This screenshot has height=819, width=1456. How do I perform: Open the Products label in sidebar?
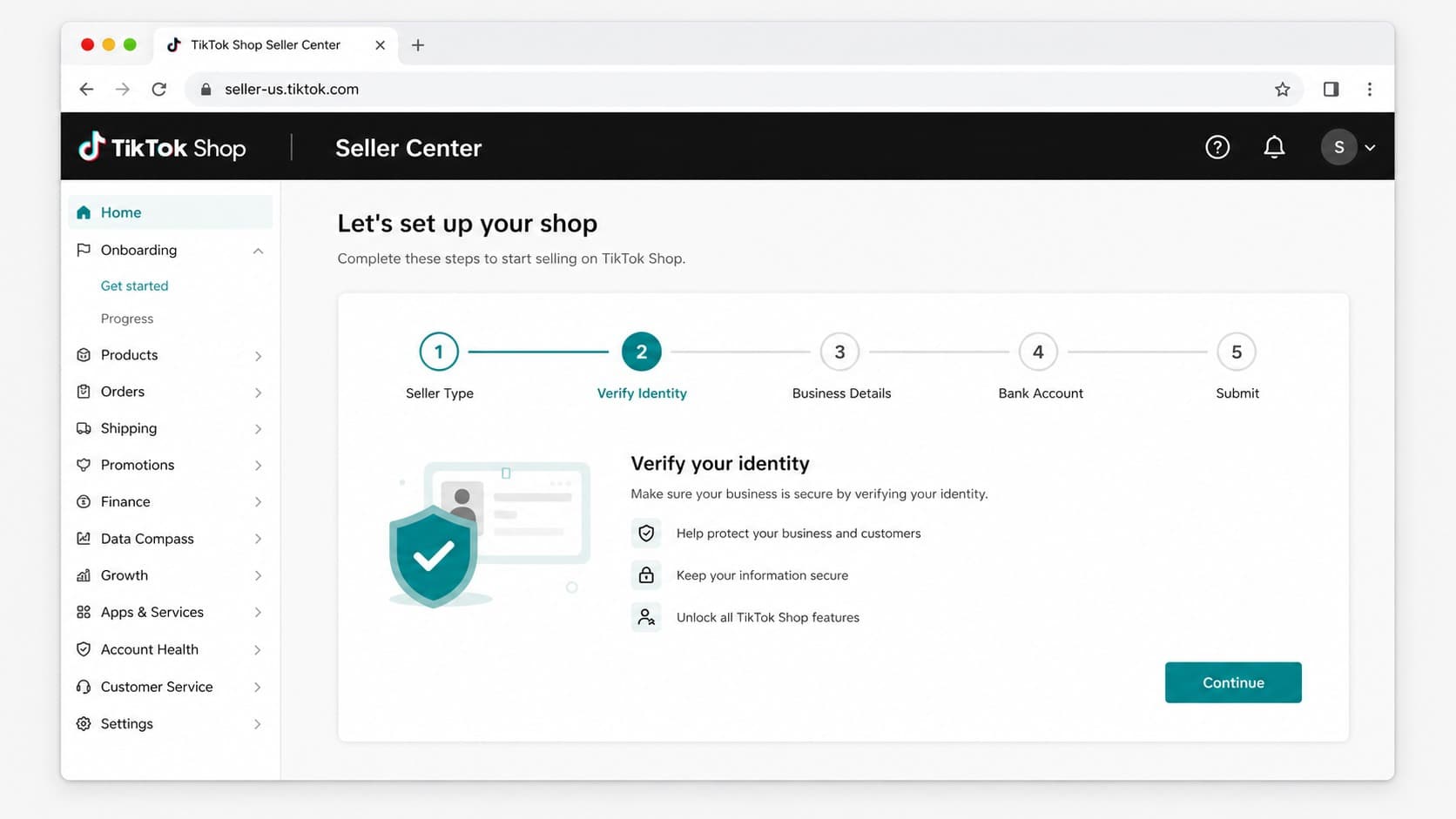(x=129, y=355)
